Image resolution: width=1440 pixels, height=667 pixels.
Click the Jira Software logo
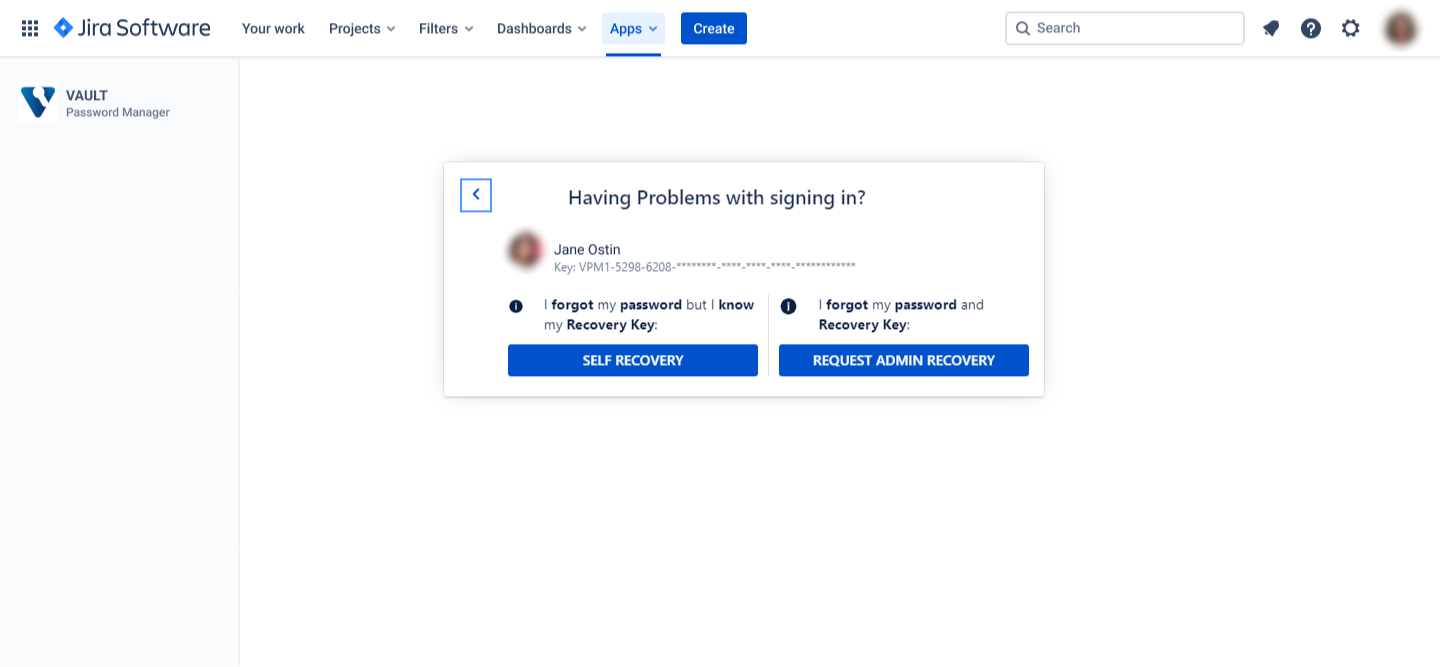[132, 28]
